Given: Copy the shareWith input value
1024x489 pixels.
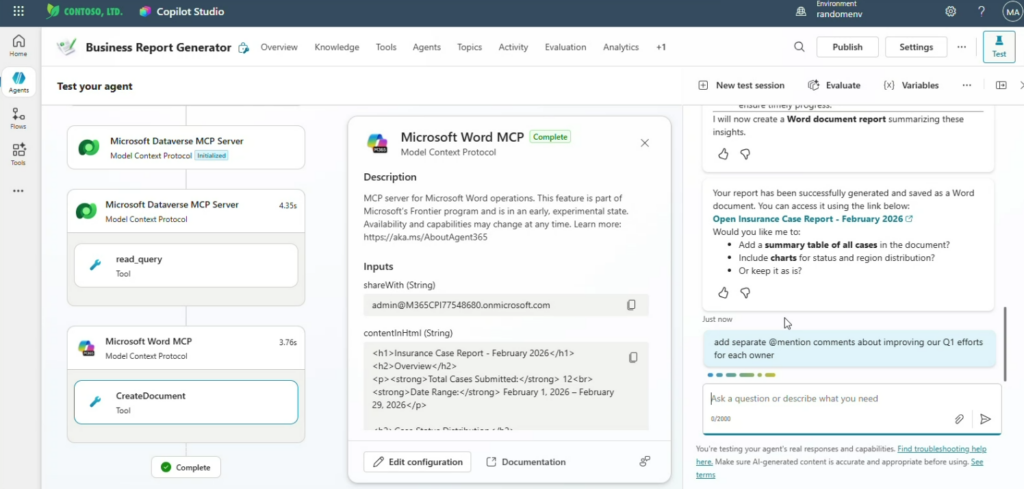Looking at the screenshot, I should tap(631, 305).
